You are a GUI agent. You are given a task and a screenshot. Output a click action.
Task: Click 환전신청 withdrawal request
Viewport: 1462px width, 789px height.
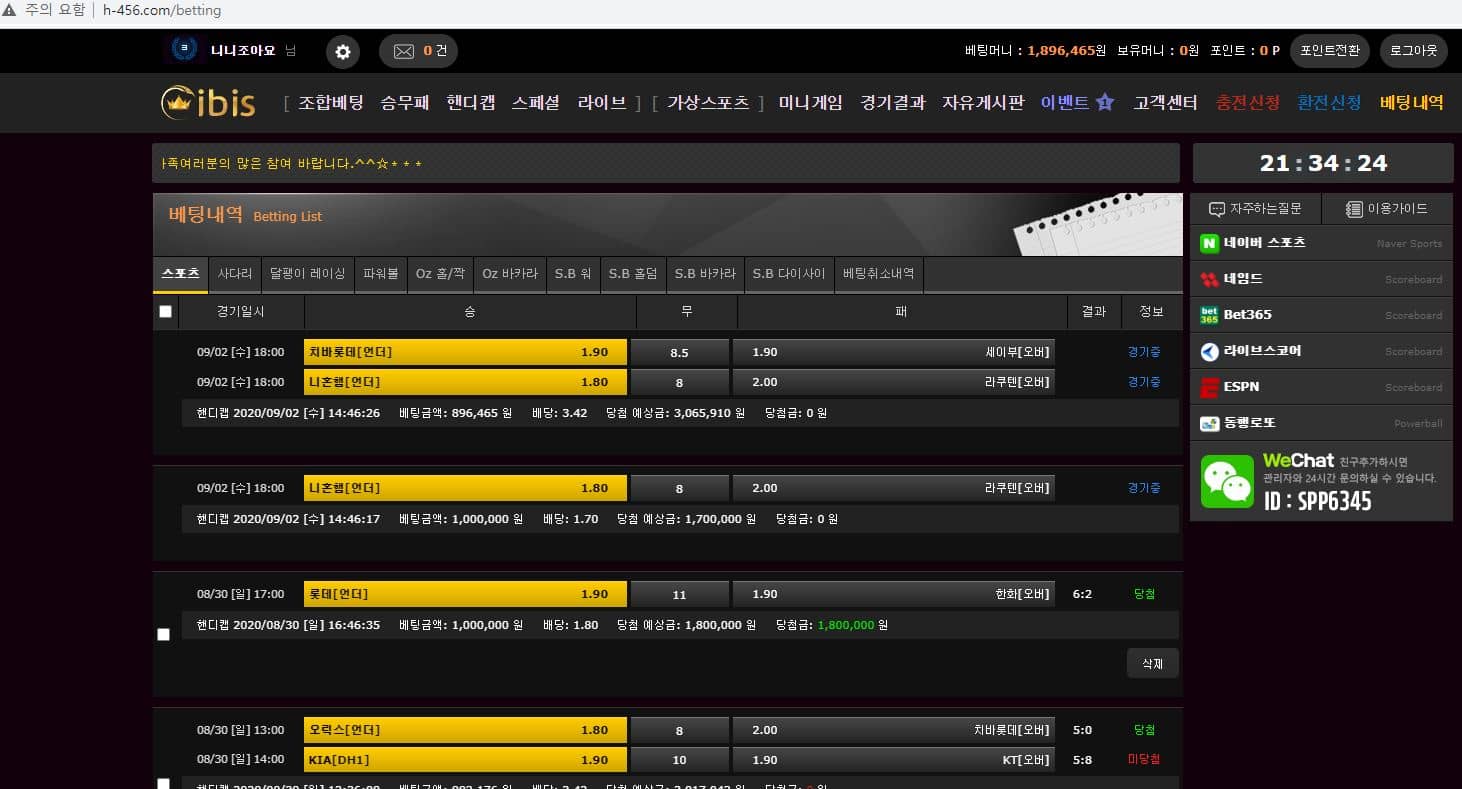click(1330, 102)
